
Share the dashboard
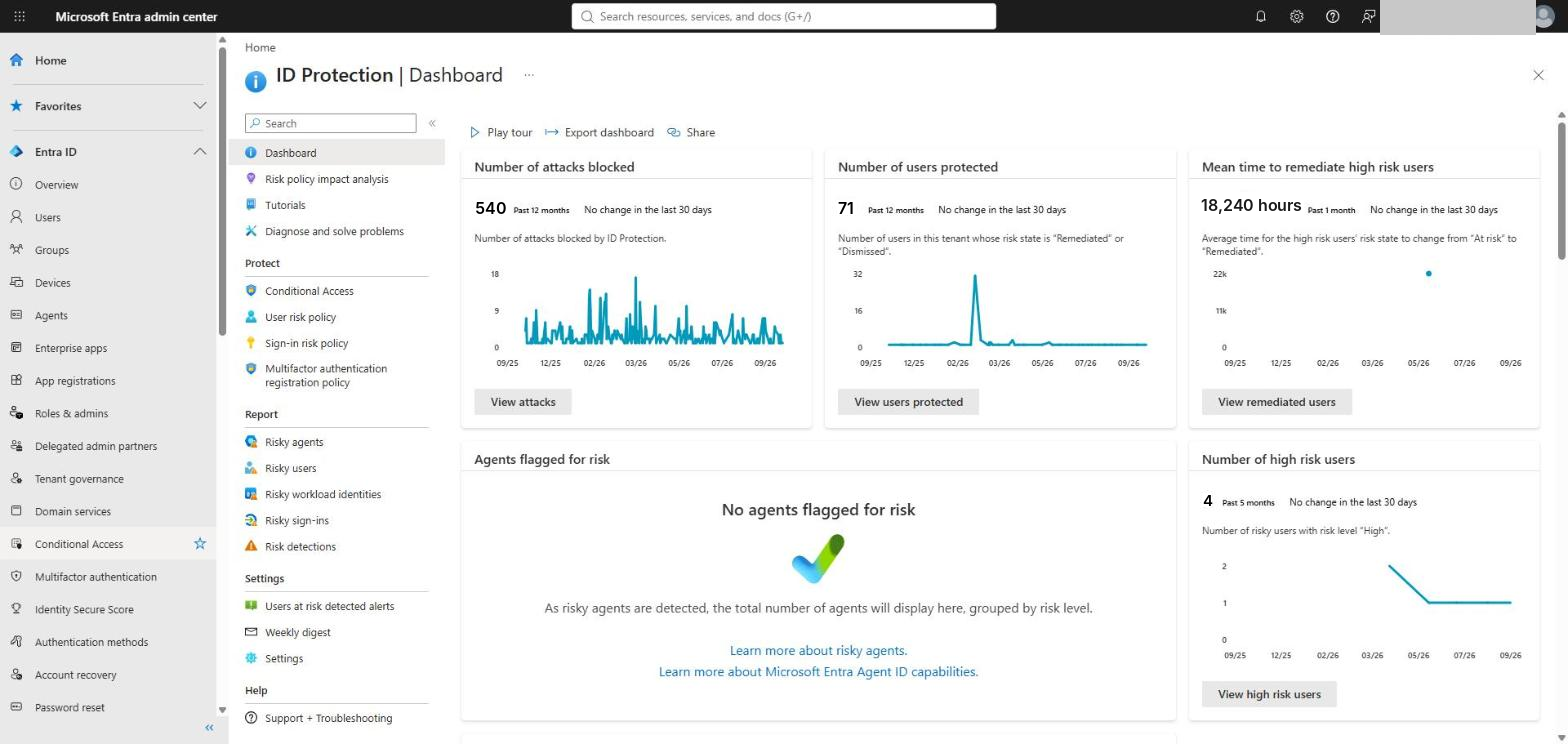coord(691,132)
